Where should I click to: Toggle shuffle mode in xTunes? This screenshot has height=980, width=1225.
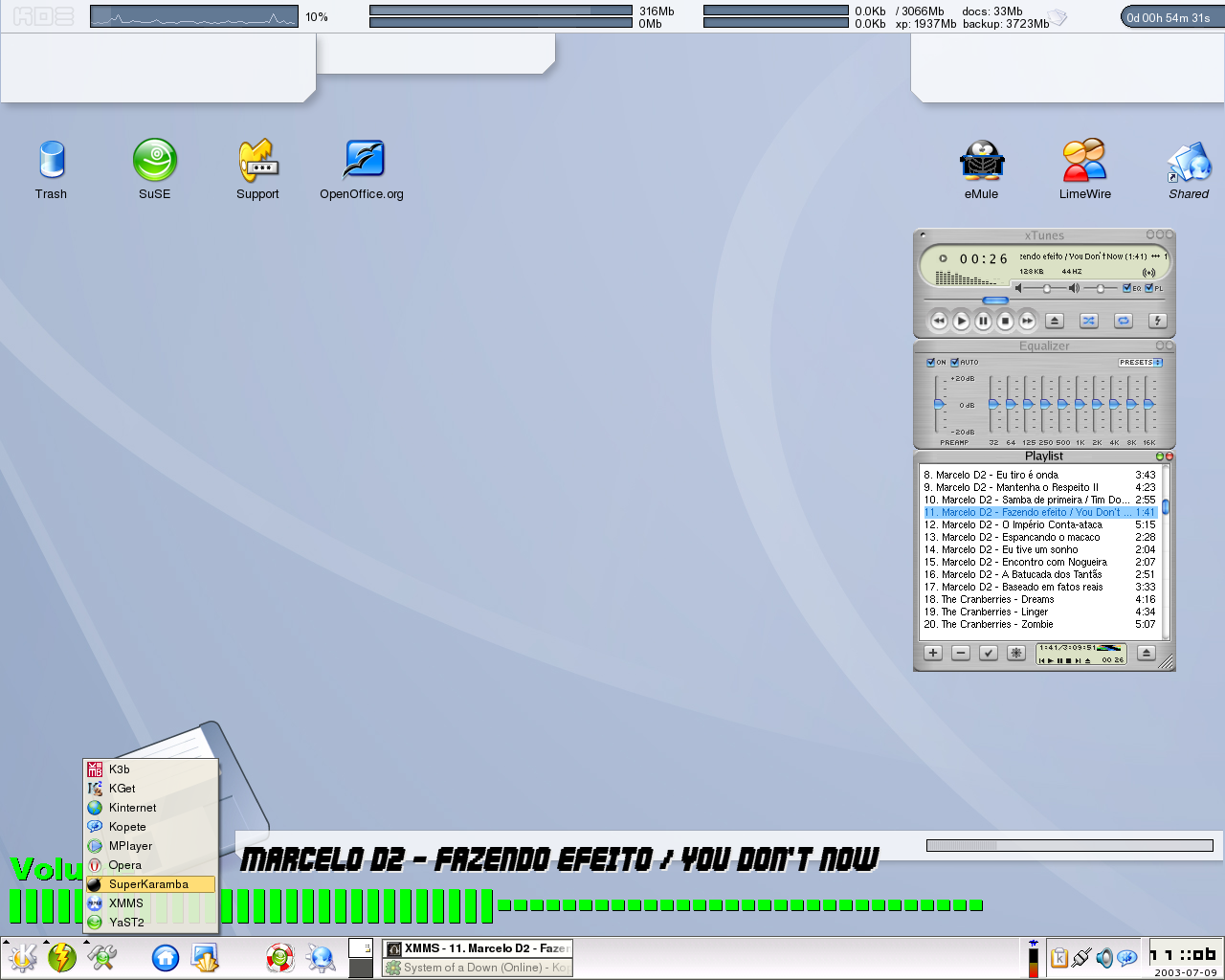(x=1088, y=322)
